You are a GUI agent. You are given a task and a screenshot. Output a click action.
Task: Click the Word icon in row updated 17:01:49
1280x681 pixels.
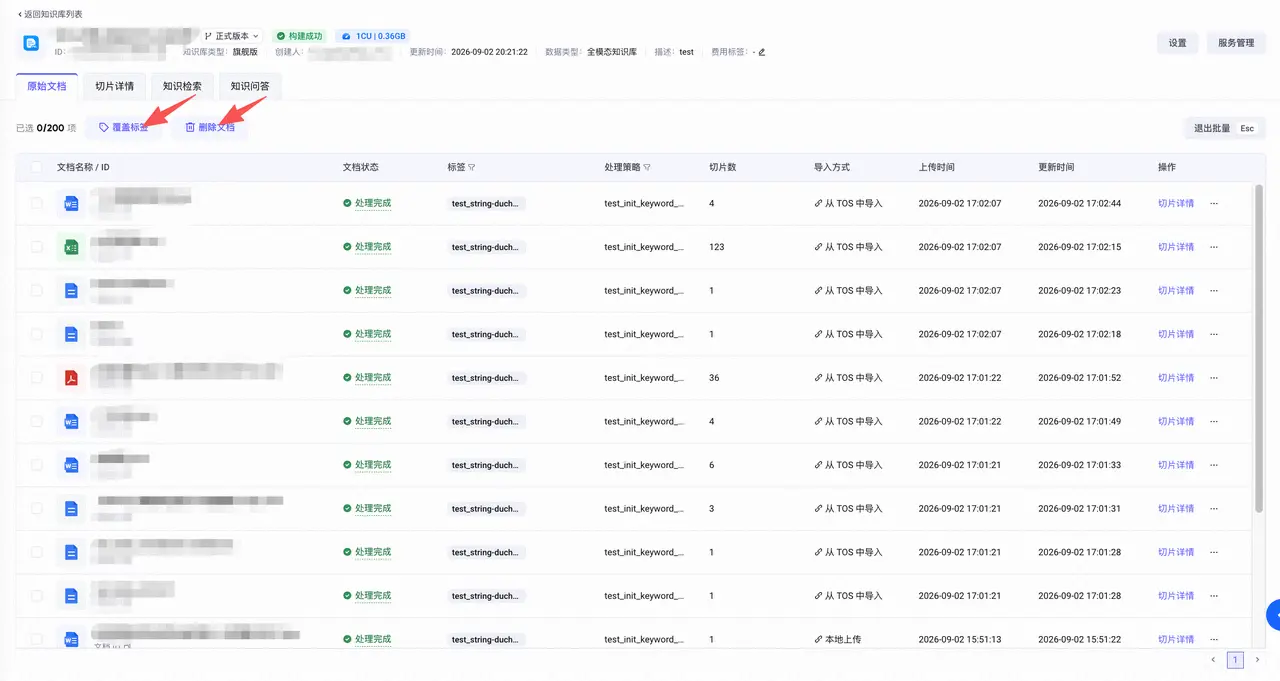(x=71, y=422)
